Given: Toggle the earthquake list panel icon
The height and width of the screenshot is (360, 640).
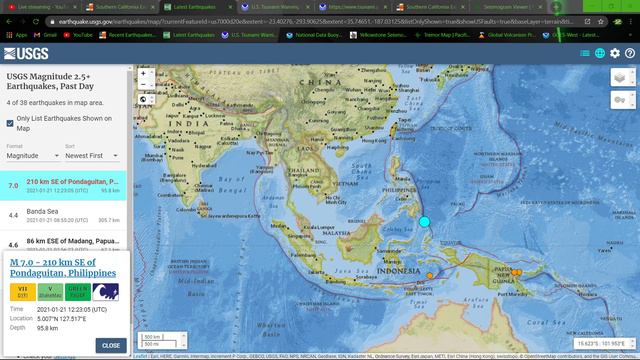Looking at the screenshot, I should 584,53.
